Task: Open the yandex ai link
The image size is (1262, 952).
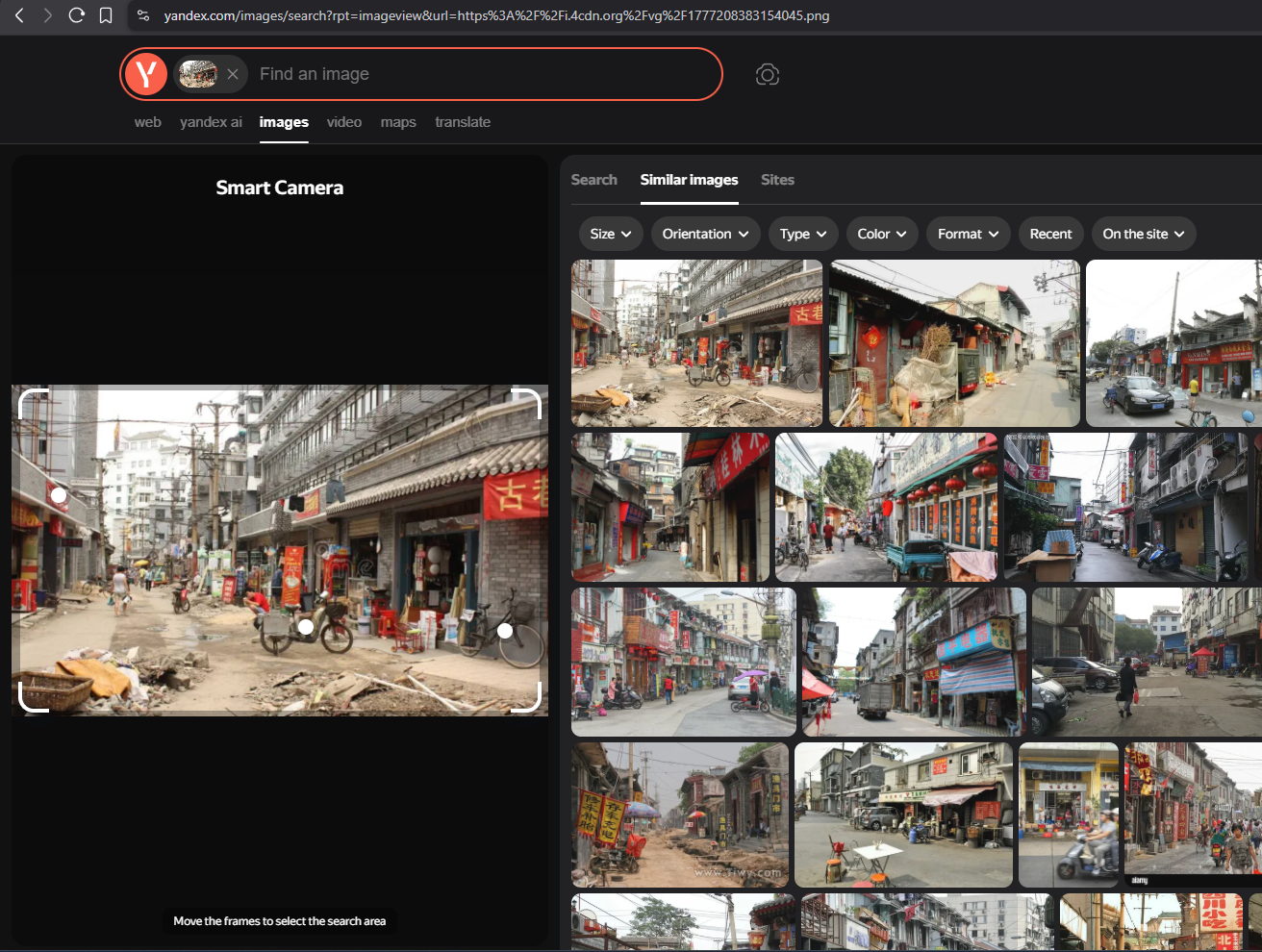Action: (211, 122)
